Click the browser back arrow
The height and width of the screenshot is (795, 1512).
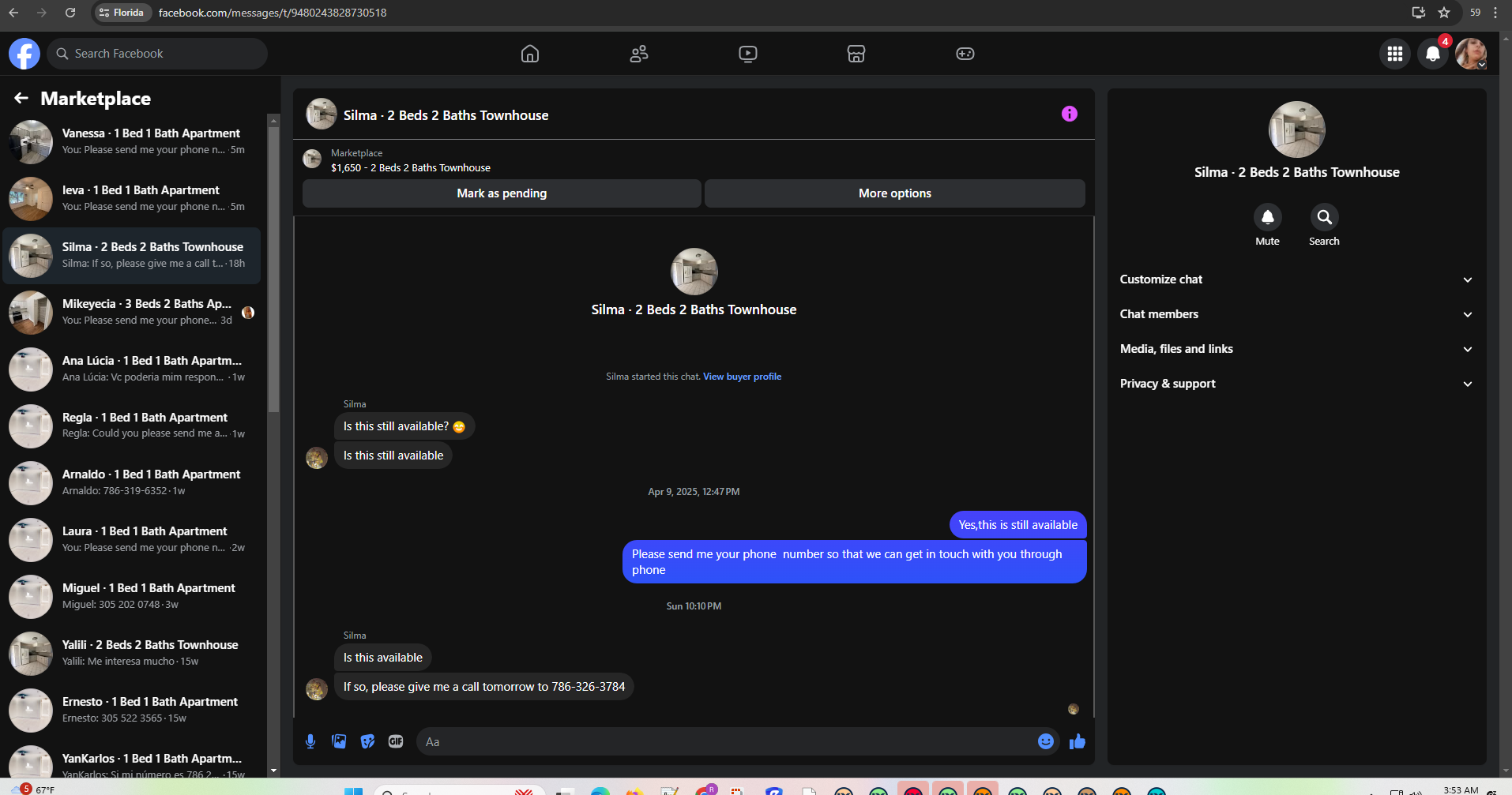pyautogui.click(x=13, y=13)
